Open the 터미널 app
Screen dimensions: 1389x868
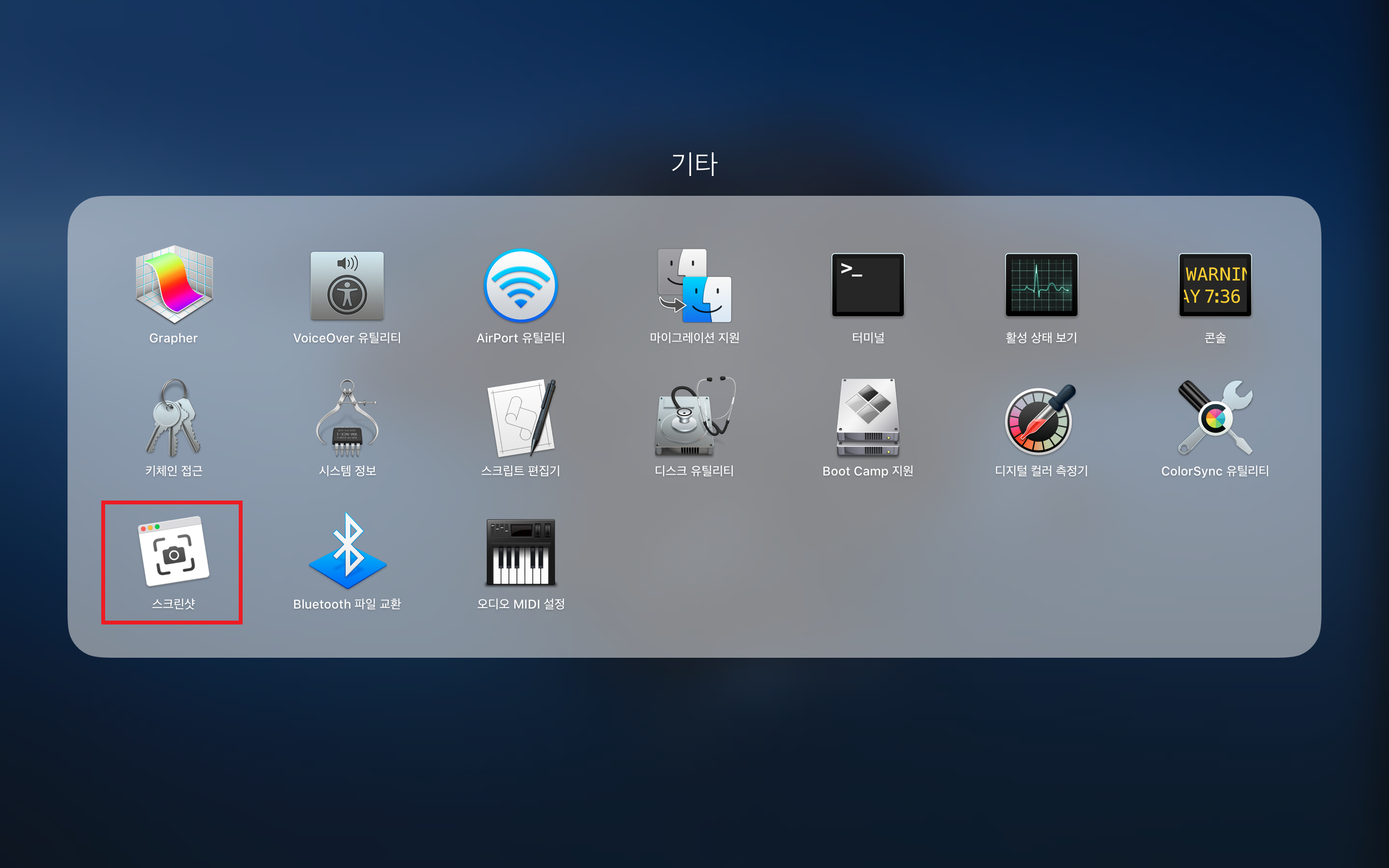point(868,285)
